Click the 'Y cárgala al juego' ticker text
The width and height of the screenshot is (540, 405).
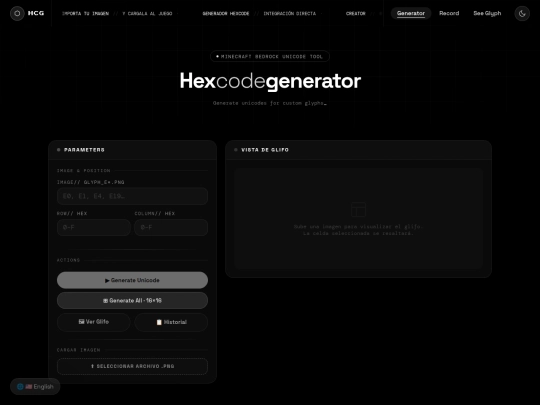pyautogui.click(x=147, y=13)
